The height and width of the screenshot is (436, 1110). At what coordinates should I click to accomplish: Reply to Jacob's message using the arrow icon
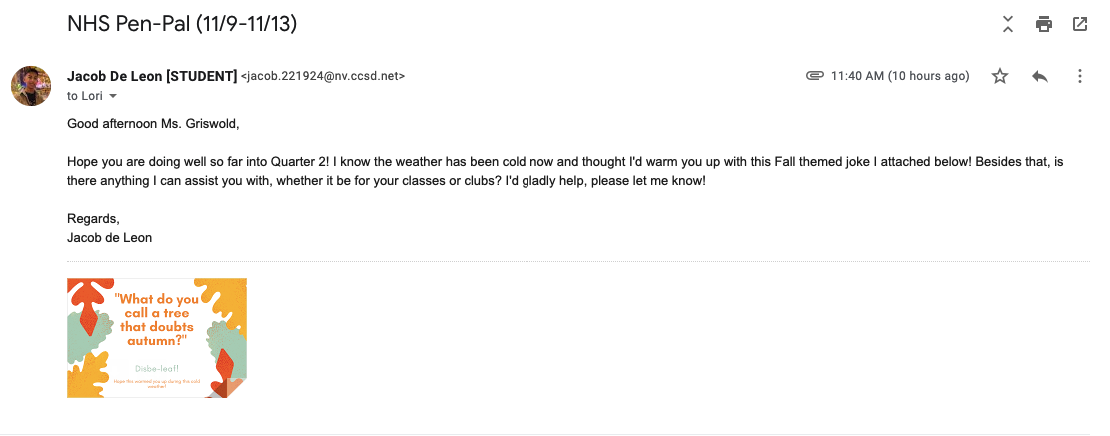[1040, 76]
